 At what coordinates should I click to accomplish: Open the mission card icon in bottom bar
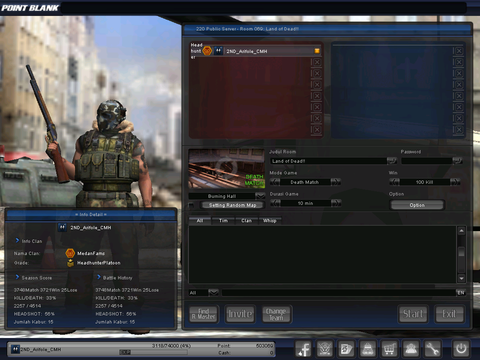[346, 349]
